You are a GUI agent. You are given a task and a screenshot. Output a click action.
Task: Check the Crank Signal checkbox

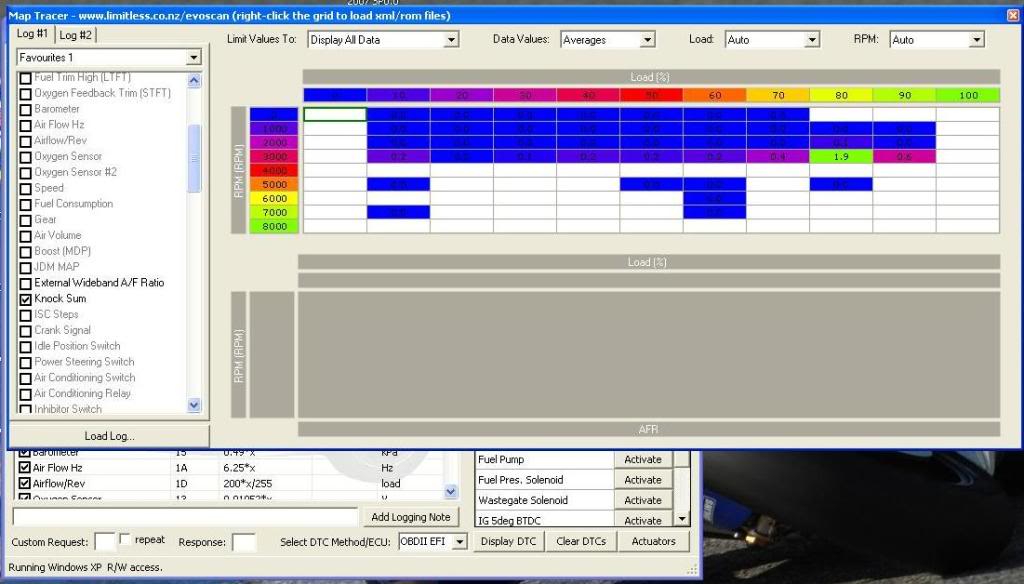(25, 331)
